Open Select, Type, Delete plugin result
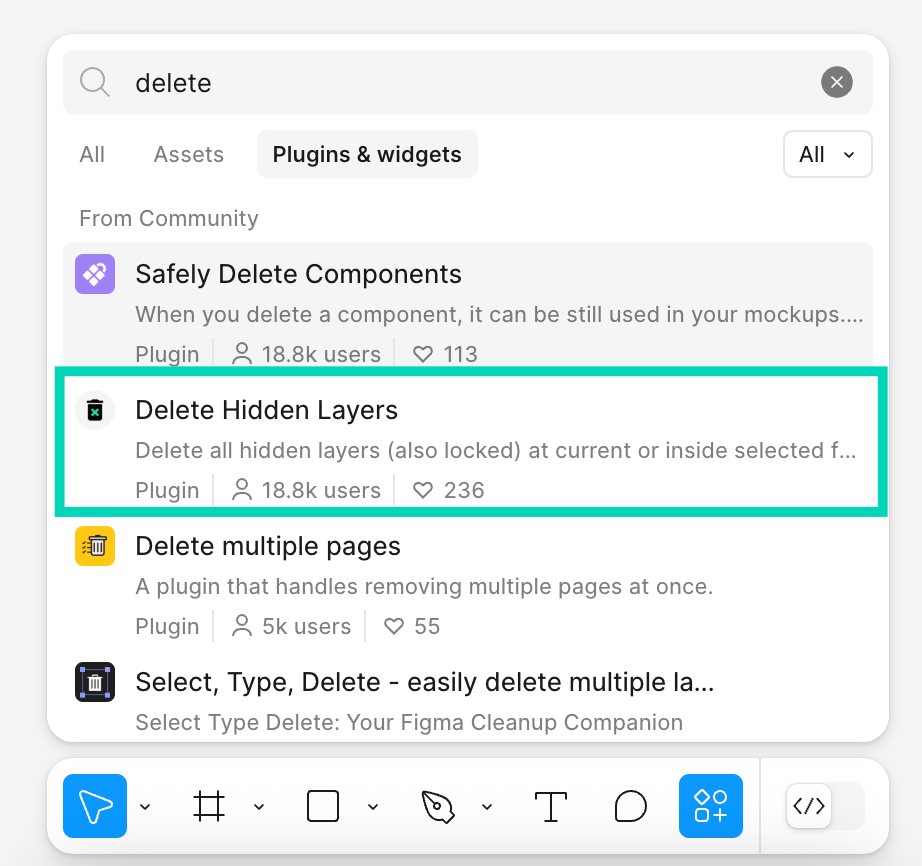This screenshot has height=866, width=922. click(467, 696)
